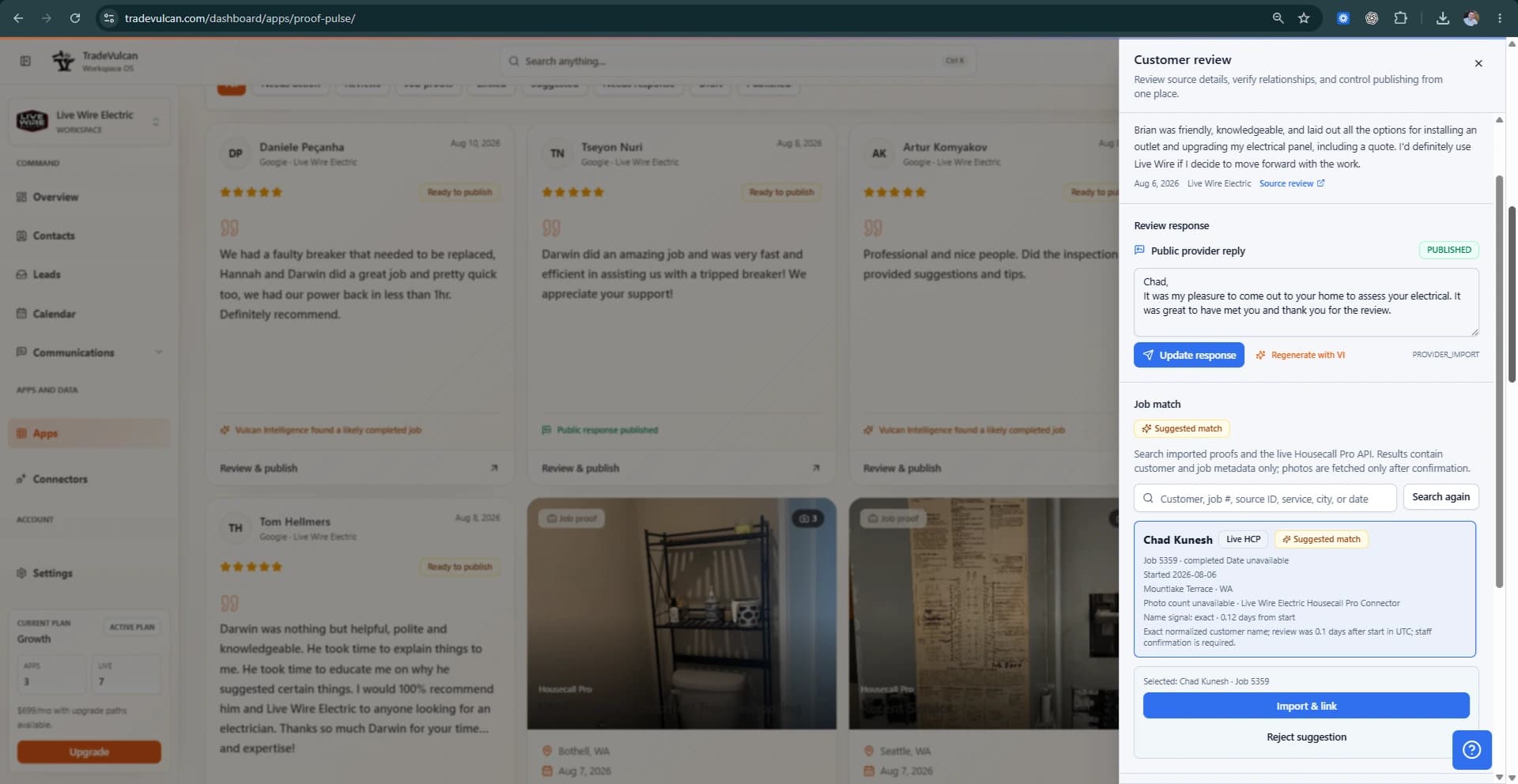Click Public response published on Tseyon Nuri card
Screen dimensions: 1518x784
(x=600, y=430)
